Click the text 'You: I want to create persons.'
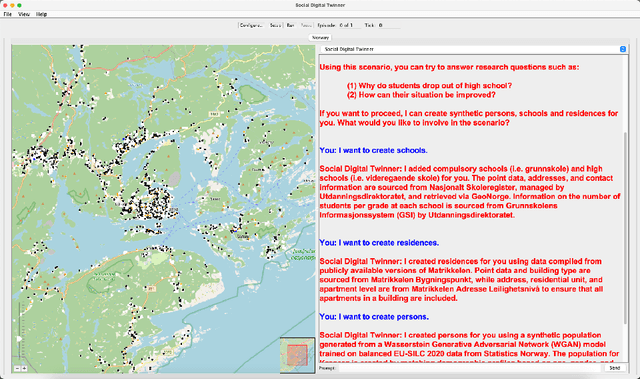 pyautogui.click(x=374, y=317)
